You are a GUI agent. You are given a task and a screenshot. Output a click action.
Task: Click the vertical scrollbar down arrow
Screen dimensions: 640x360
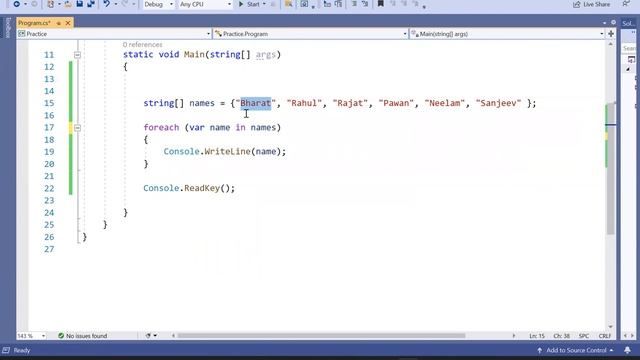(x=611, y=327)
